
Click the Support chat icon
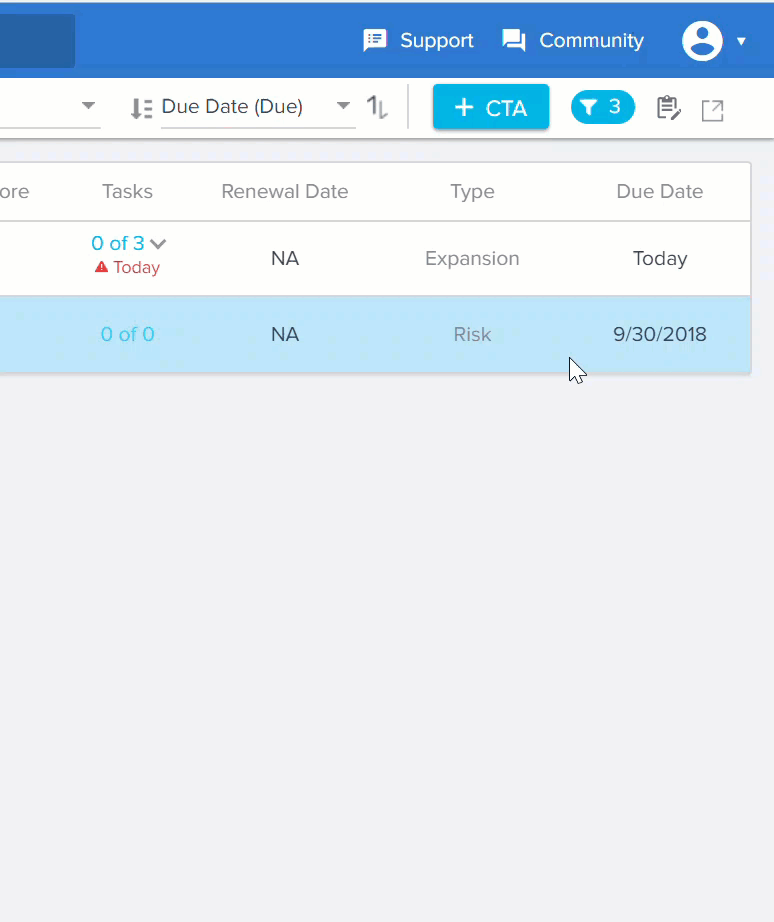375,41
